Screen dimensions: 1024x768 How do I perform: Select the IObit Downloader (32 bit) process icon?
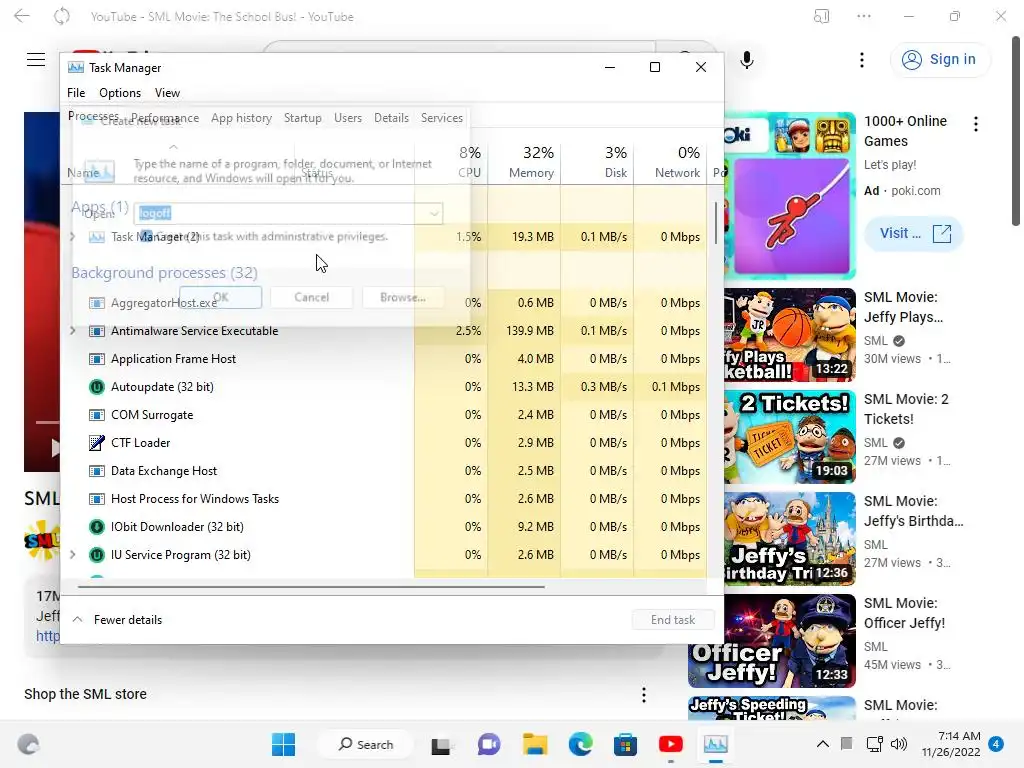pos(97,527)
